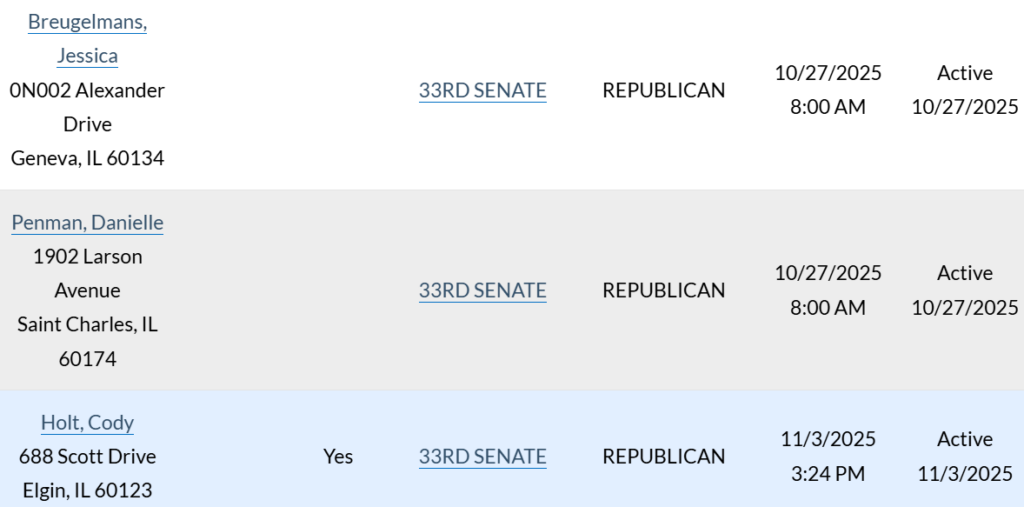This screenshot has width=1024, height=507.
Task: Open the Breugelmans, Jessica candidate link
Action: [x=87, y=39]
